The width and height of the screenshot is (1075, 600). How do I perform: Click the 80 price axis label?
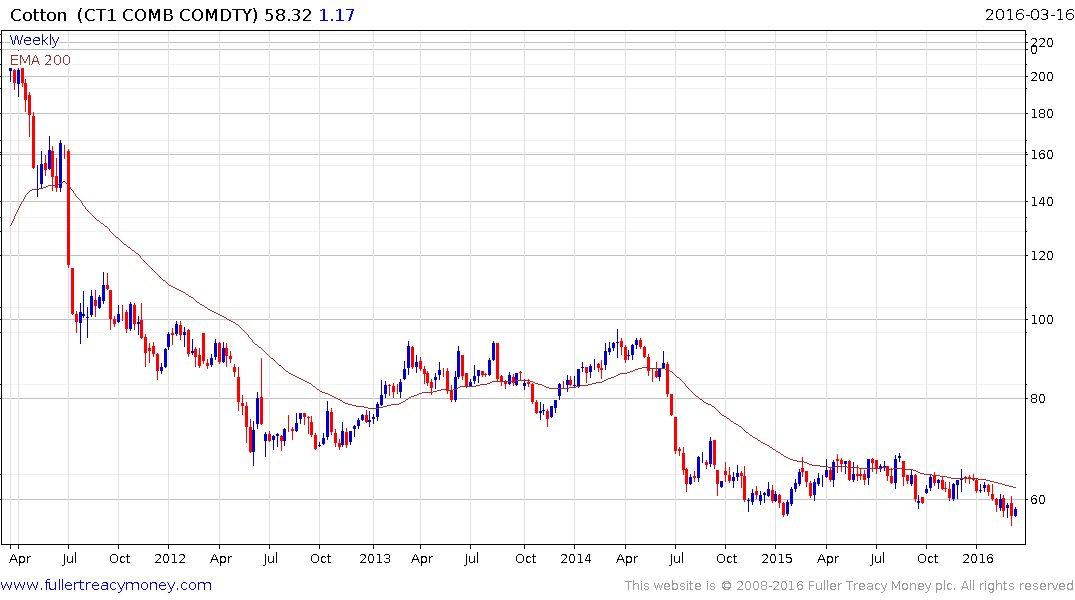click(1038, 399)
